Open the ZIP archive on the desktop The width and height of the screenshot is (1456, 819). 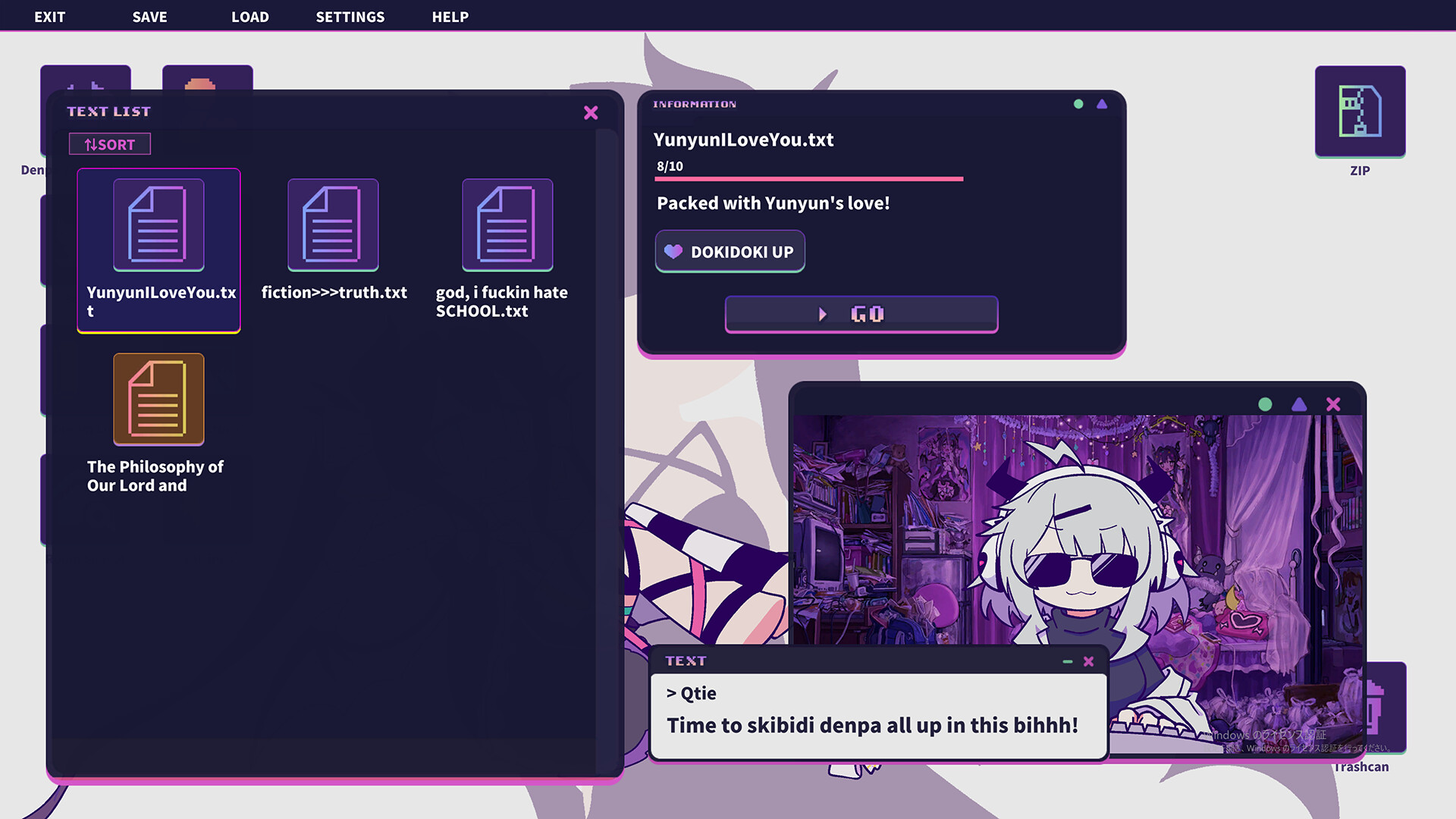click(x=1359, y=112)
